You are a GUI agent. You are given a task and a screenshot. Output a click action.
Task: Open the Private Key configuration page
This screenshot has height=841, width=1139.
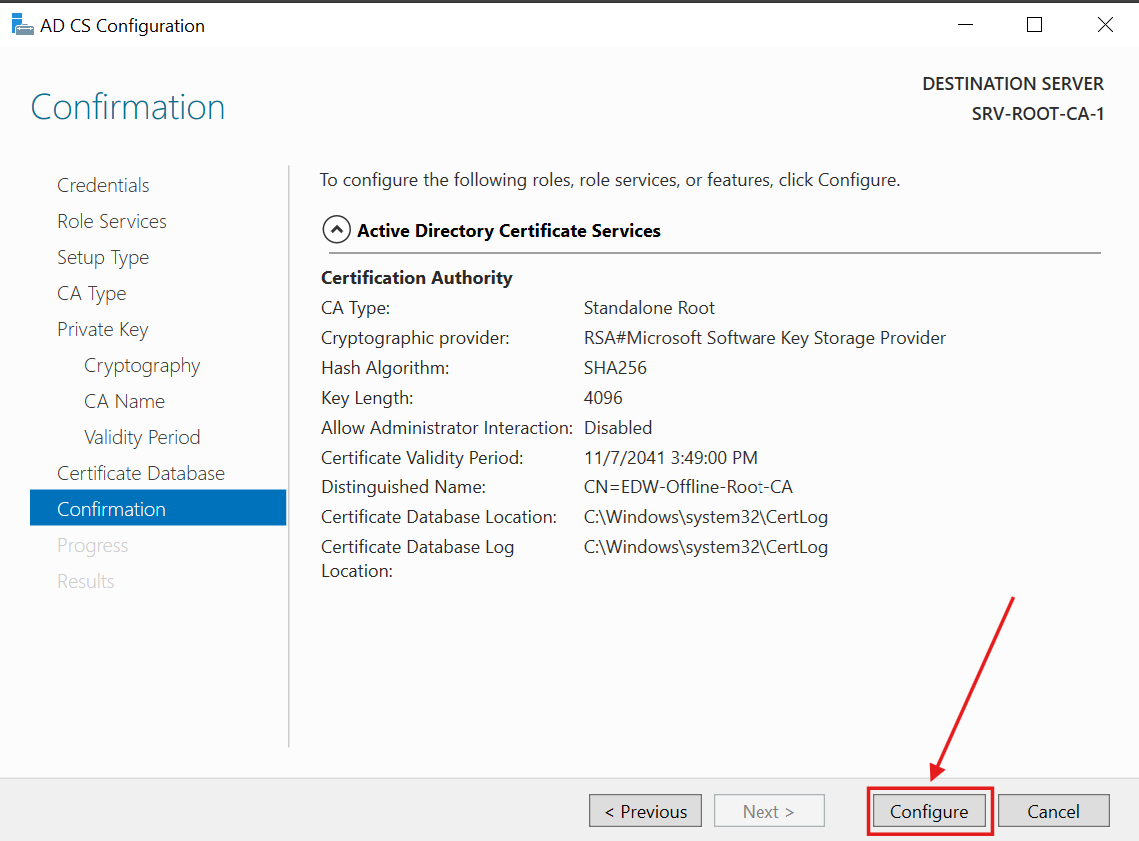point(102,329)
